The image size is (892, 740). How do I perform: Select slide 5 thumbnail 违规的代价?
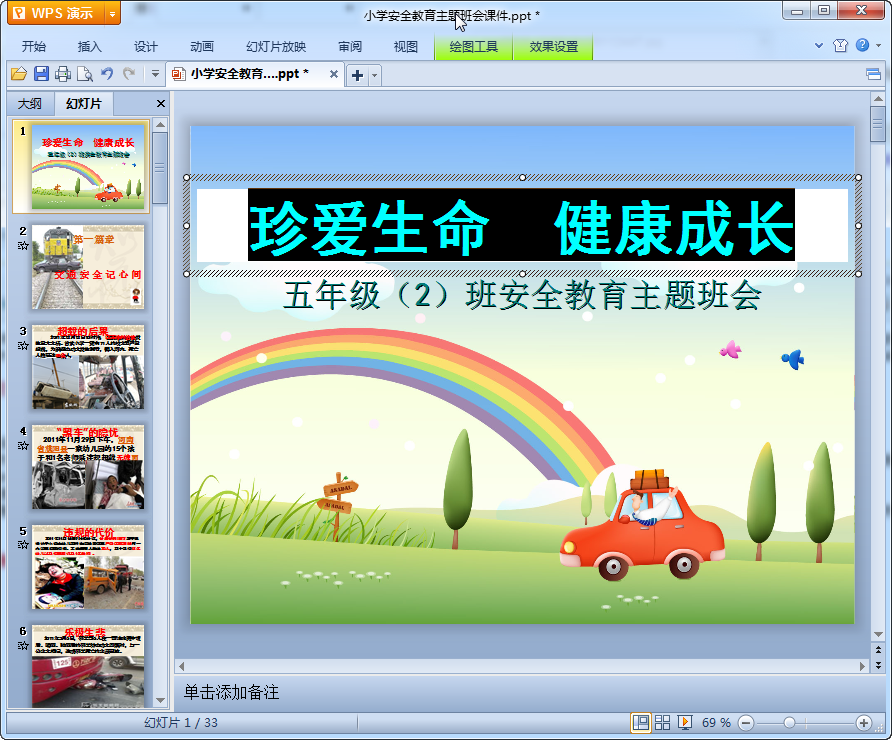(88, 567)
